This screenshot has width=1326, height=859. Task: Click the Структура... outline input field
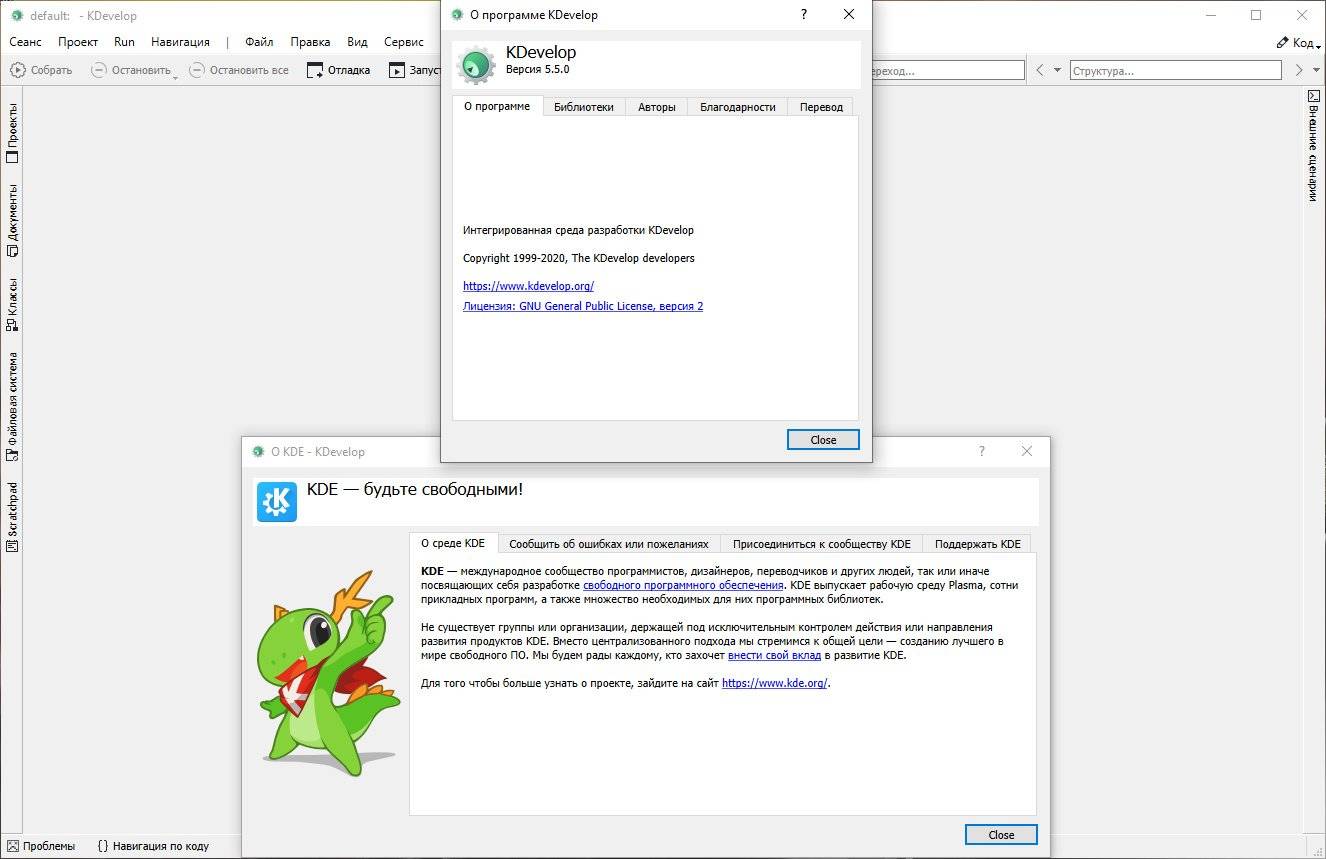pos(1175,71)
